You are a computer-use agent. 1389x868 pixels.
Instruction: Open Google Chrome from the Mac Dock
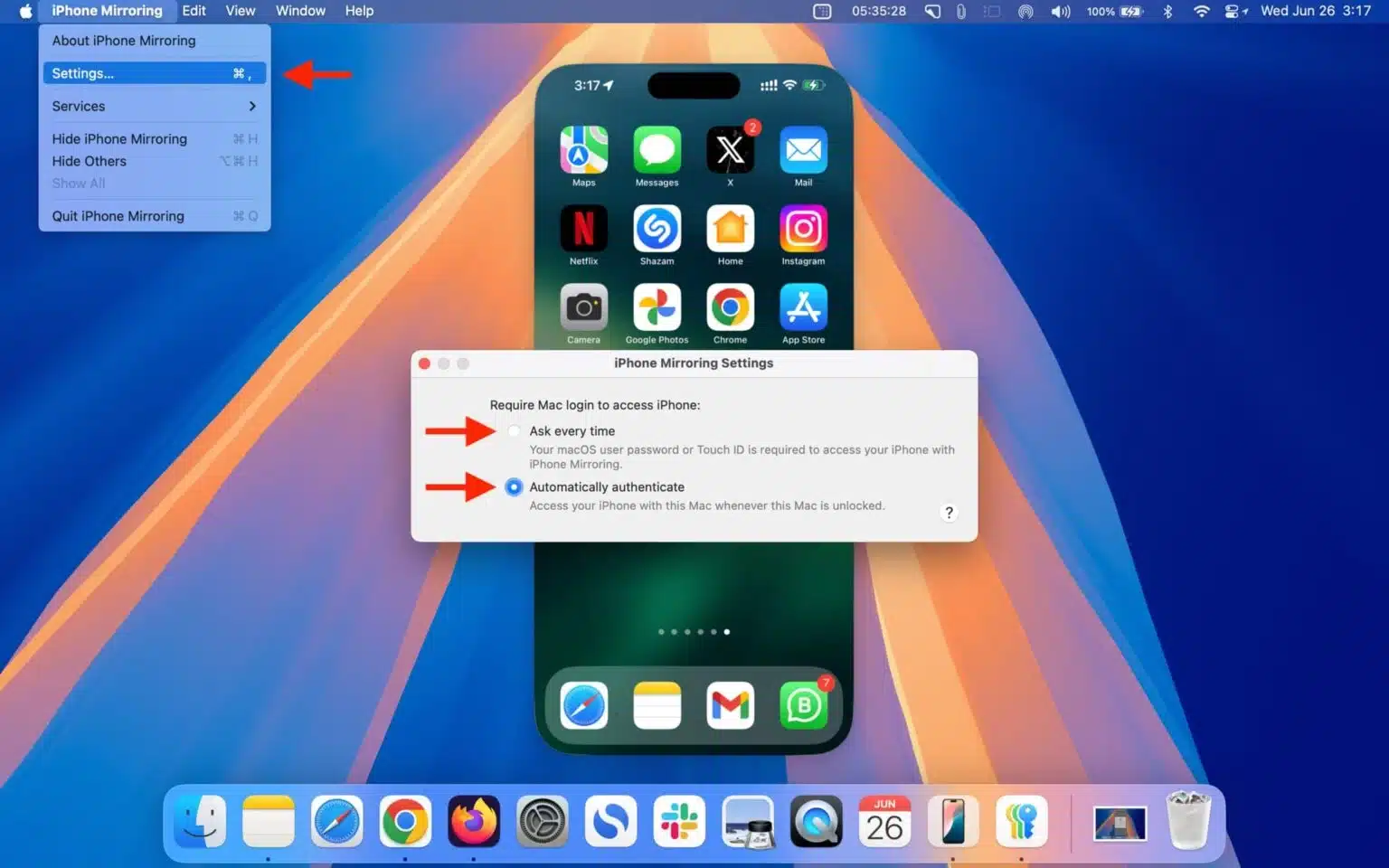405,821
